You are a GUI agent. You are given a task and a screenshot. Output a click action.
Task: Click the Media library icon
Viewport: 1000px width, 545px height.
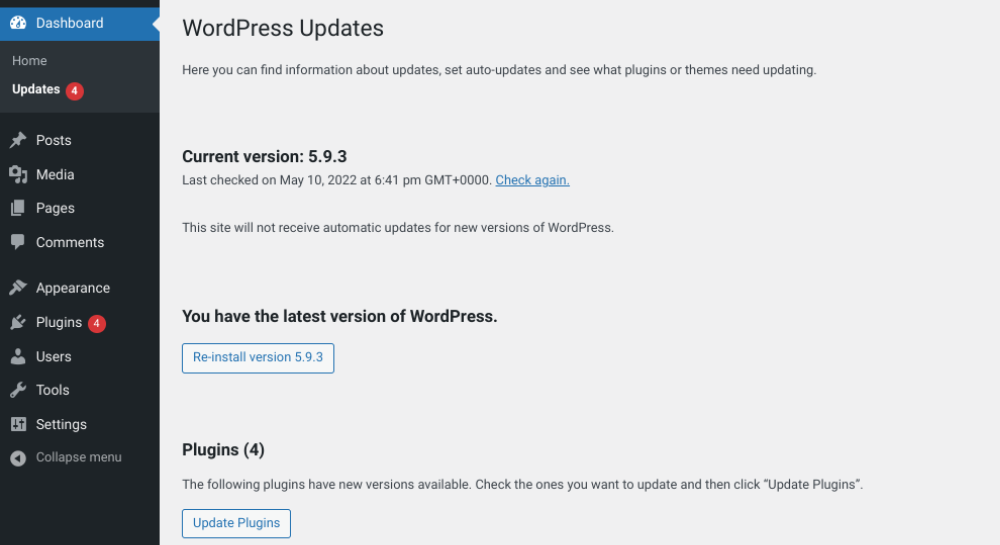click(18, 175)
